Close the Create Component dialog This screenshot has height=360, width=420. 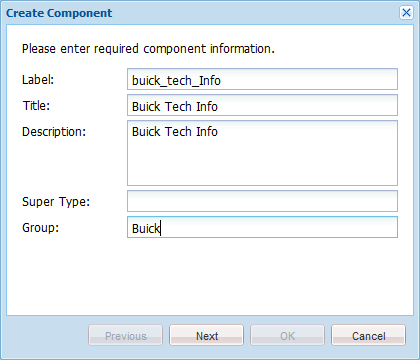tap(406, 13)
